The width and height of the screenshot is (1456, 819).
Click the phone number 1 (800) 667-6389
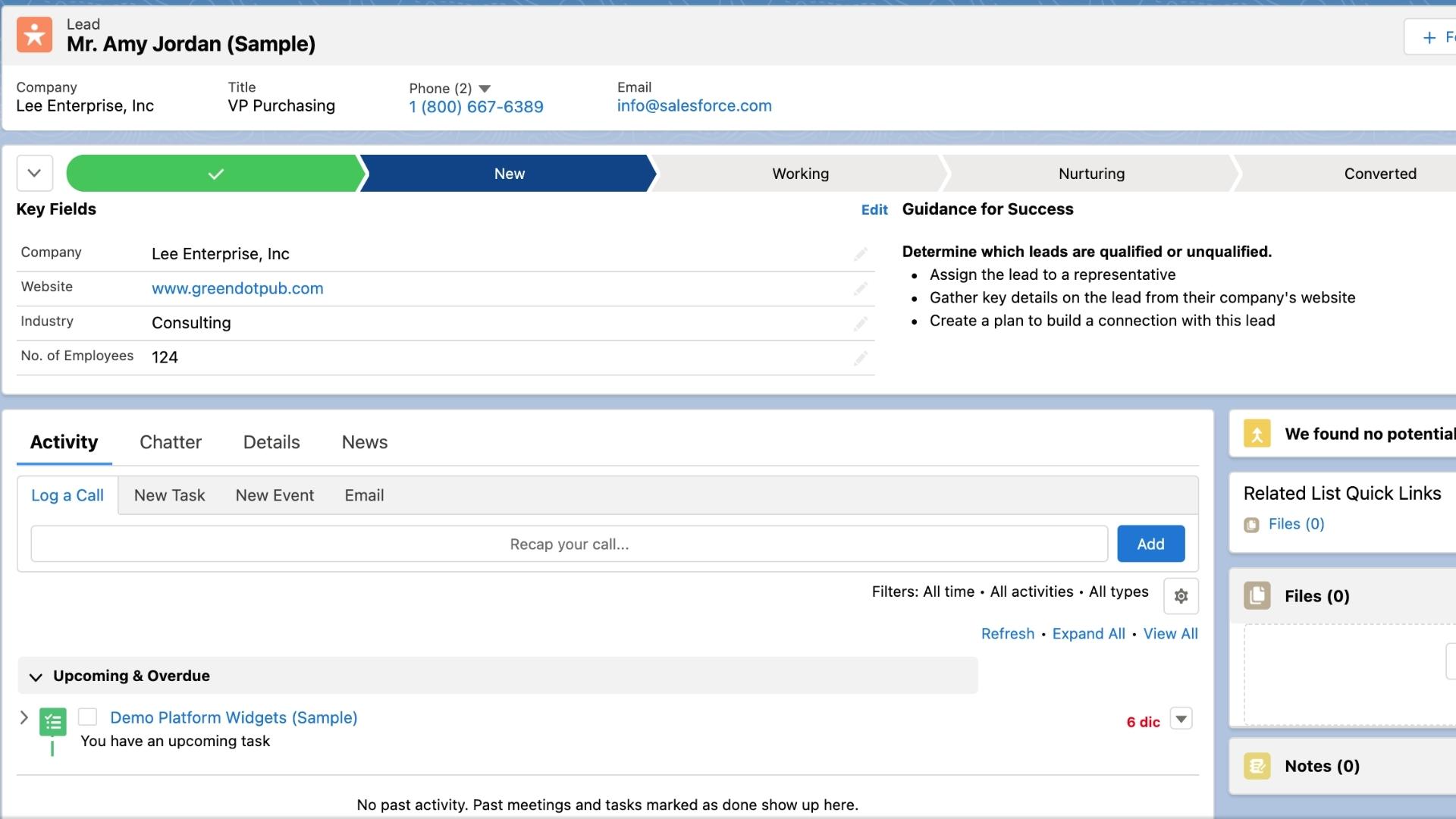(476, 107)
